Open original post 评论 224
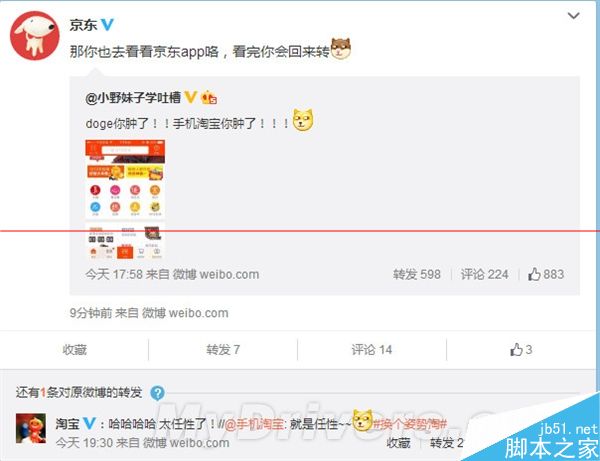 click(484, 274)
